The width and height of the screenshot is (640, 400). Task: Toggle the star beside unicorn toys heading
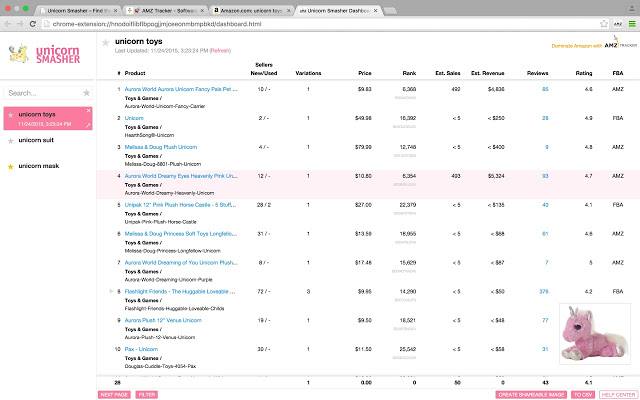point(106,42)
